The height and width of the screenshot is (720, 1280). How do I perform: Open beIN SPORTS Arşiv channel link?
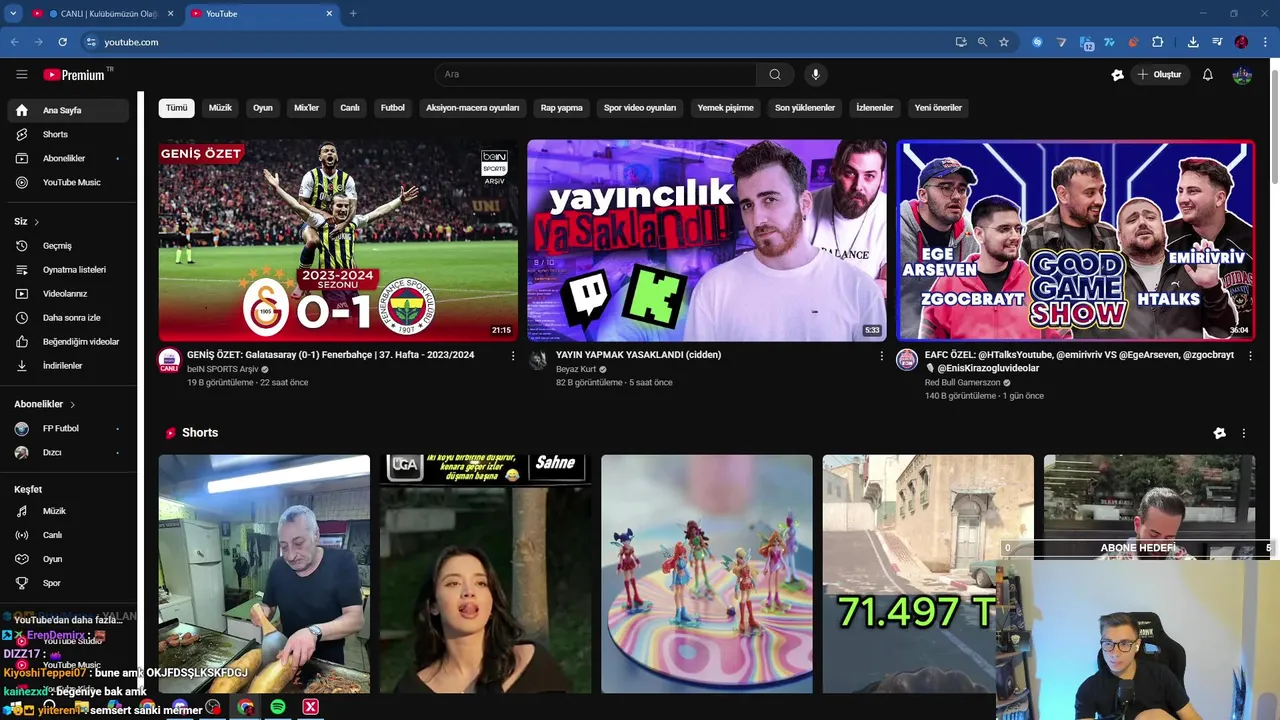click(222, 369)
